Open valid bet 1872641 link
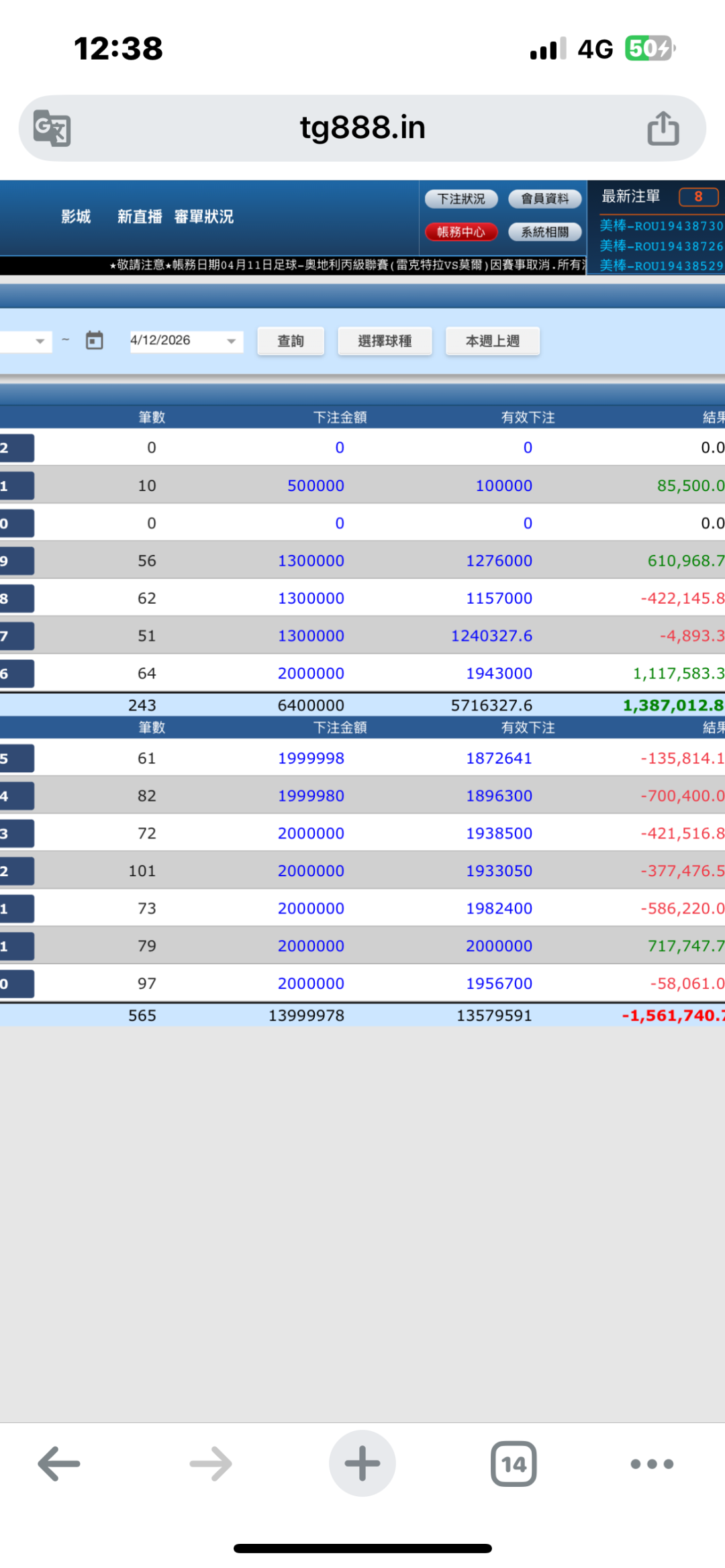 pos(499,758)
